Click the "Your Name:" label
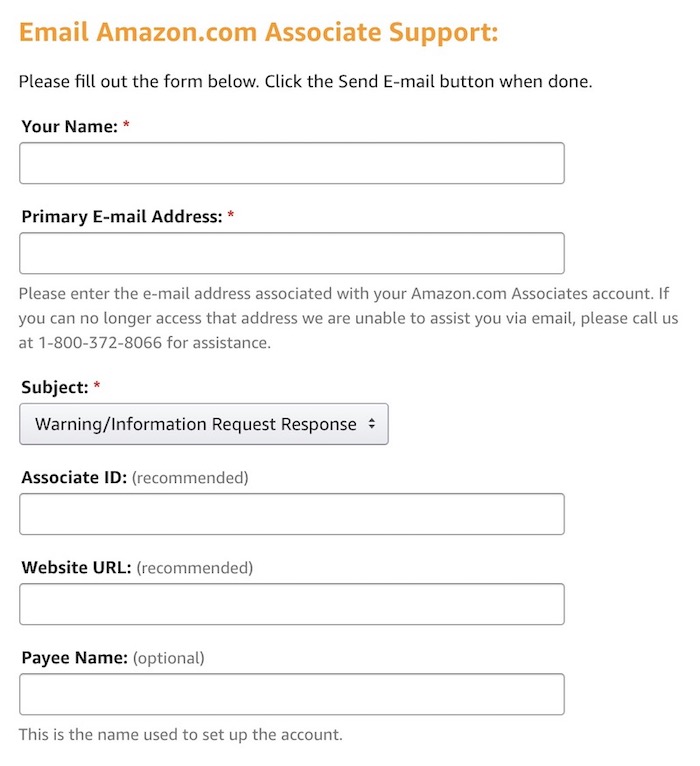Image resolution: width=700 pixels, height=766 pixels. pos(69,127)
